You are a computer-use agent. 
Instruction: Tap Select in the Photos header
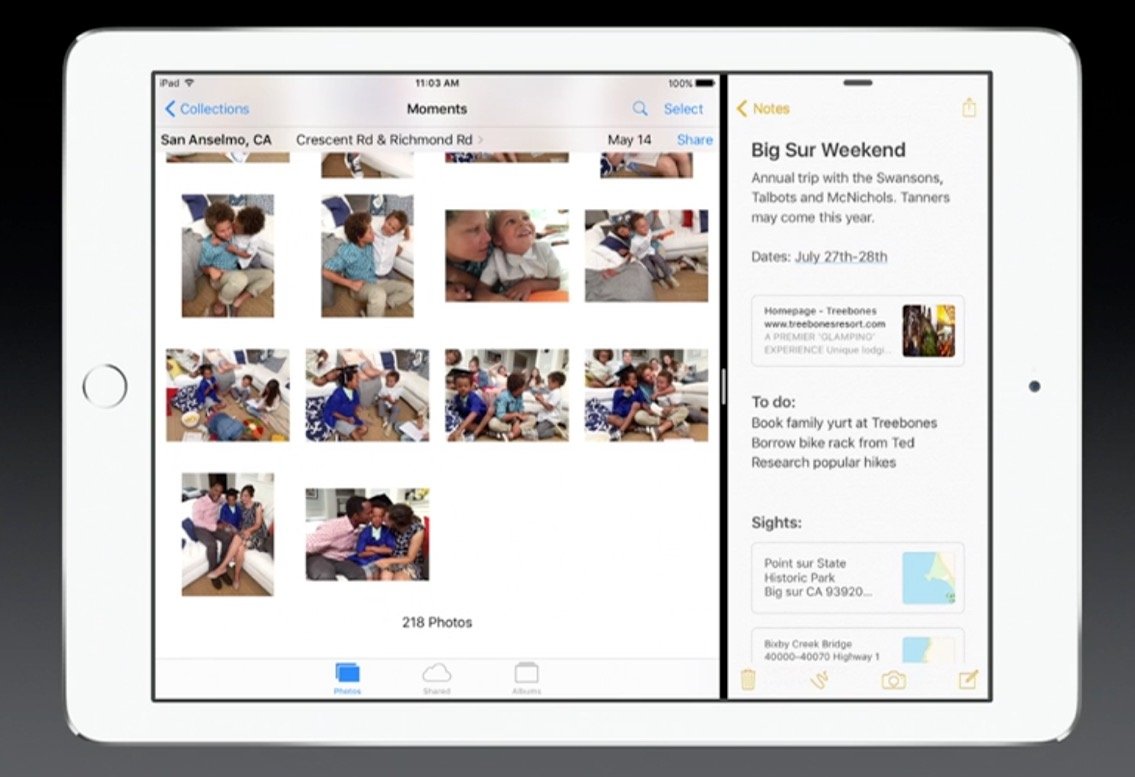tap(683, 109)
